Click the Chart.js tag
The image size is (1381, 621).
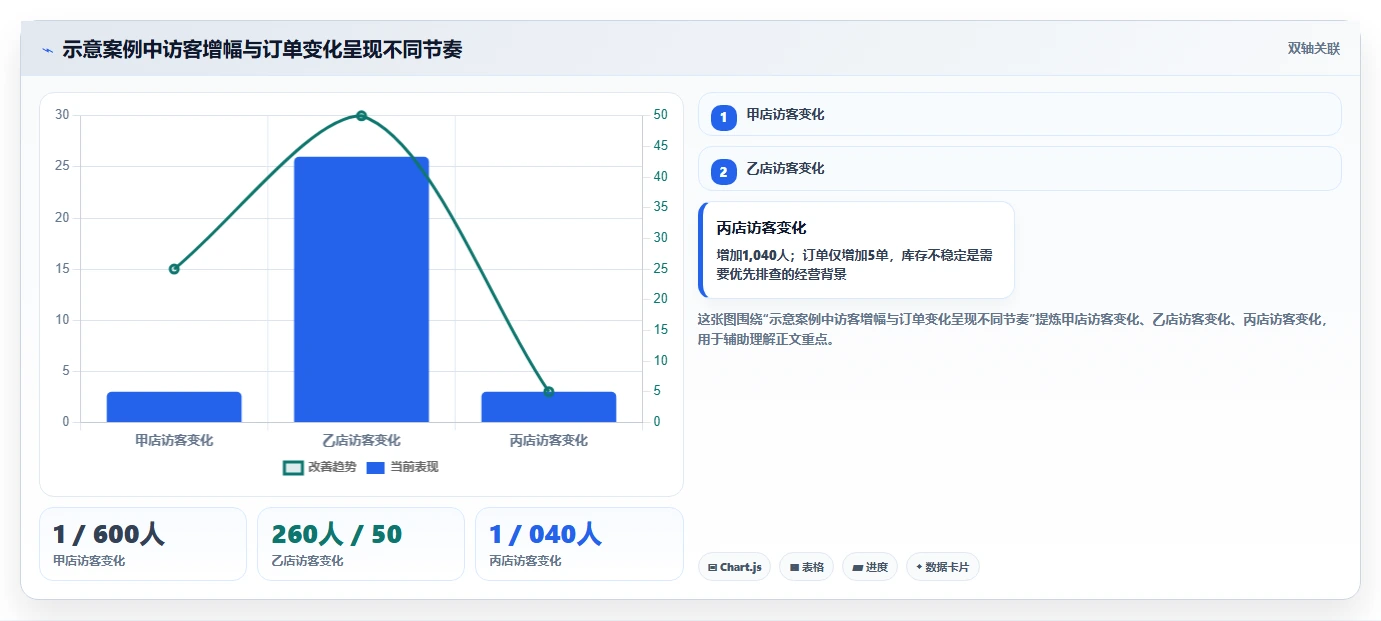(734, 567)
